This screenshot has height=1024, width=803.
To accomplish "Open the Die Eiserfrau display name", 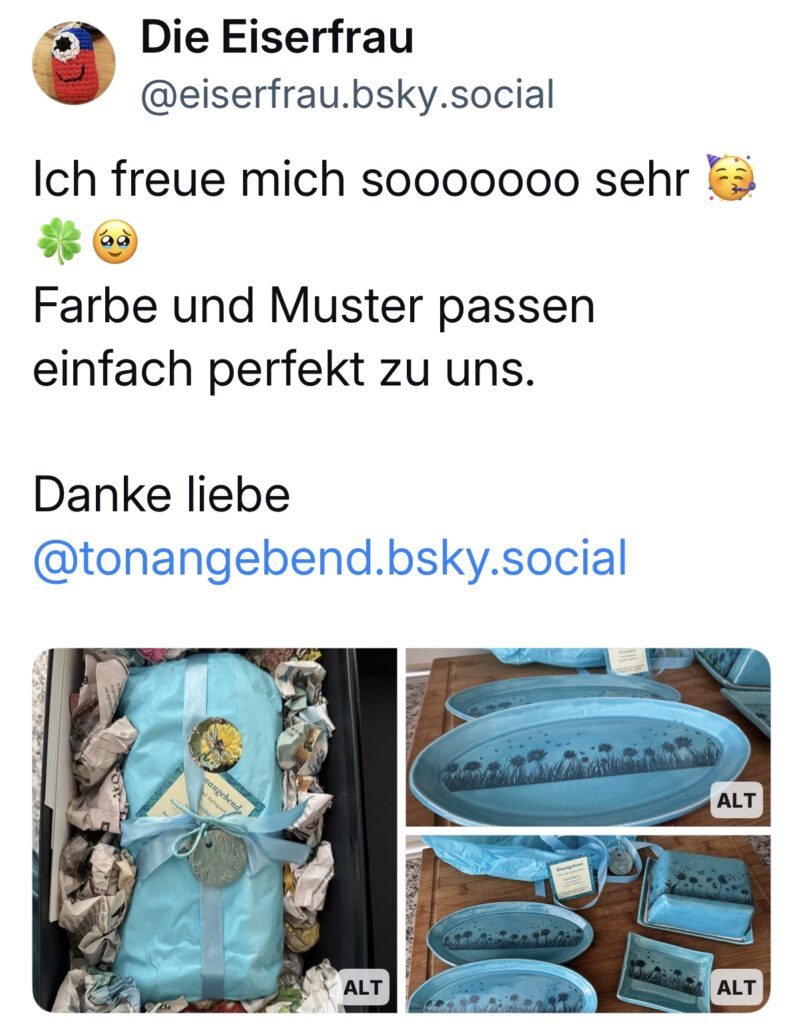I will click(277, 37).
